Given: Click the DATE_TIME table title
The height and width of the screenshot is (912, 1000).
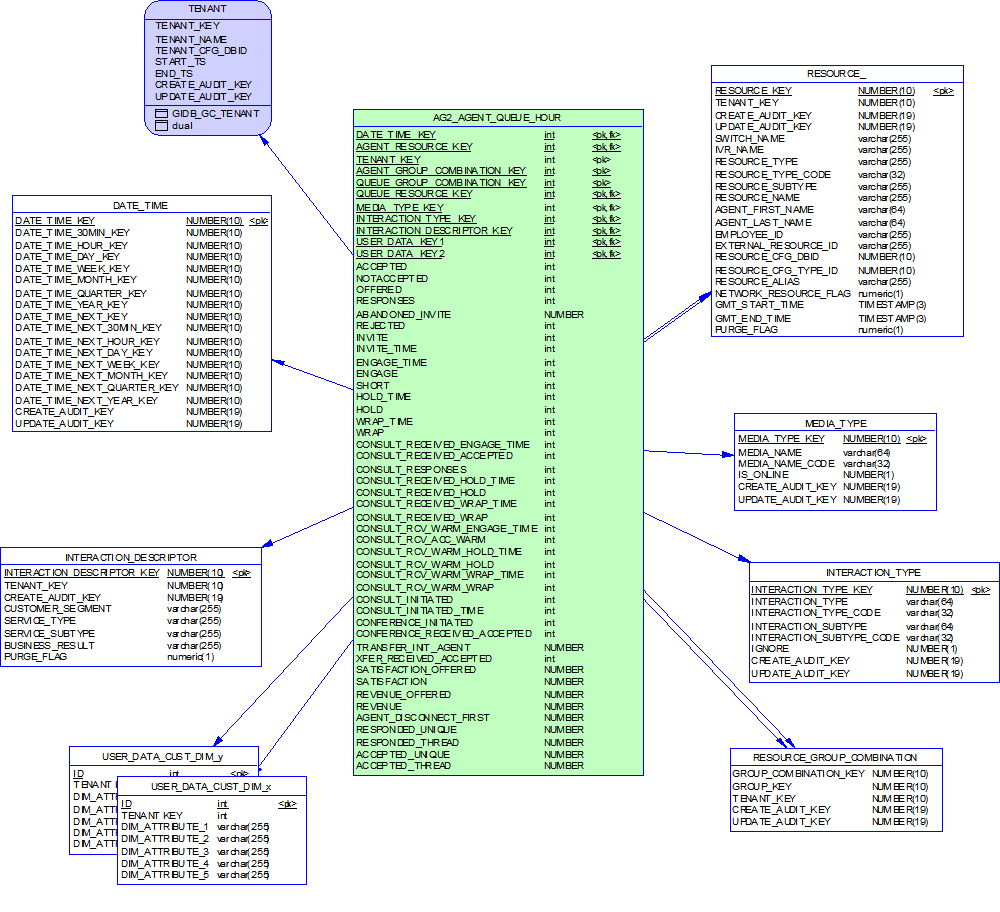Looking at the screenshot, I should (141, 205).
